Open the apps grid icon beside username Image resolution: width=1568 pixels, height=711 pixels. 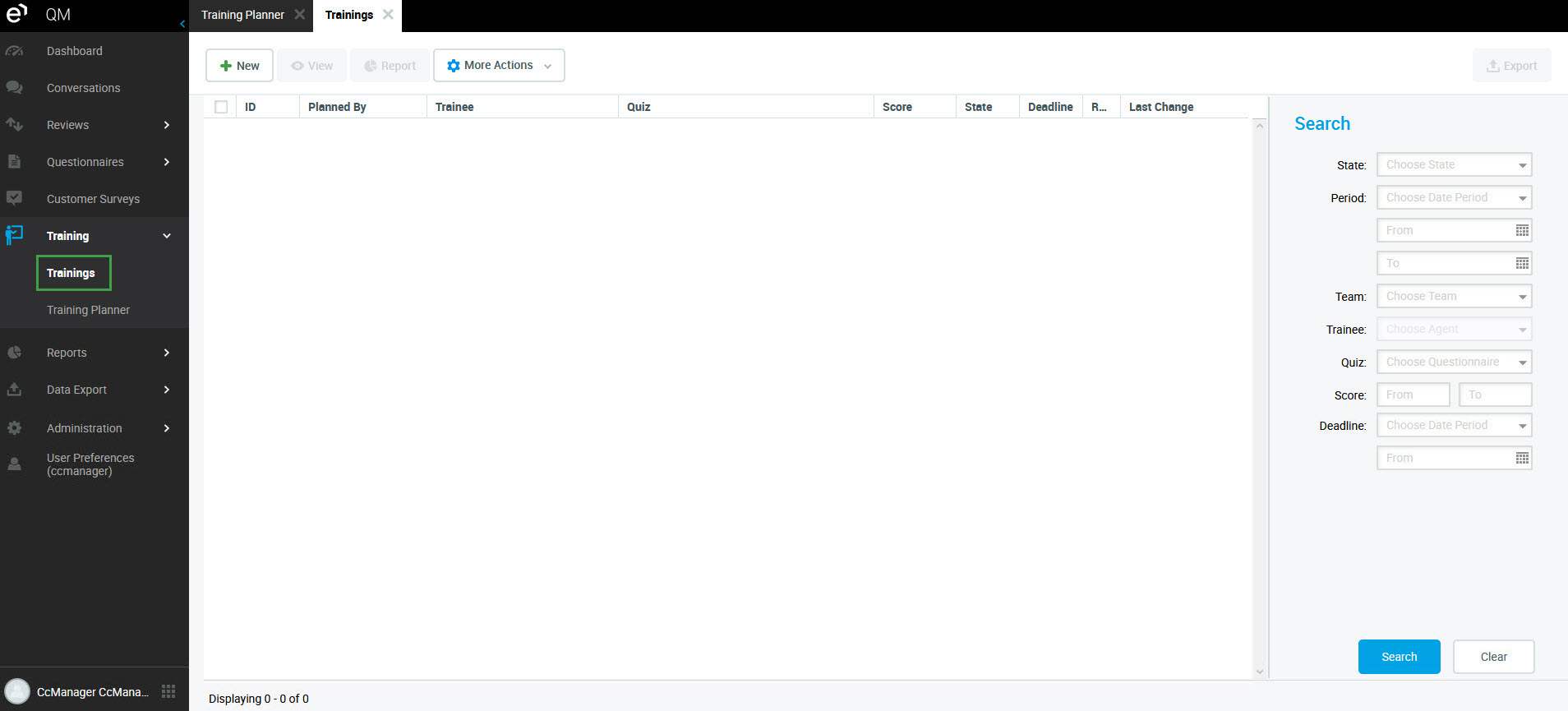pos(168,691)
